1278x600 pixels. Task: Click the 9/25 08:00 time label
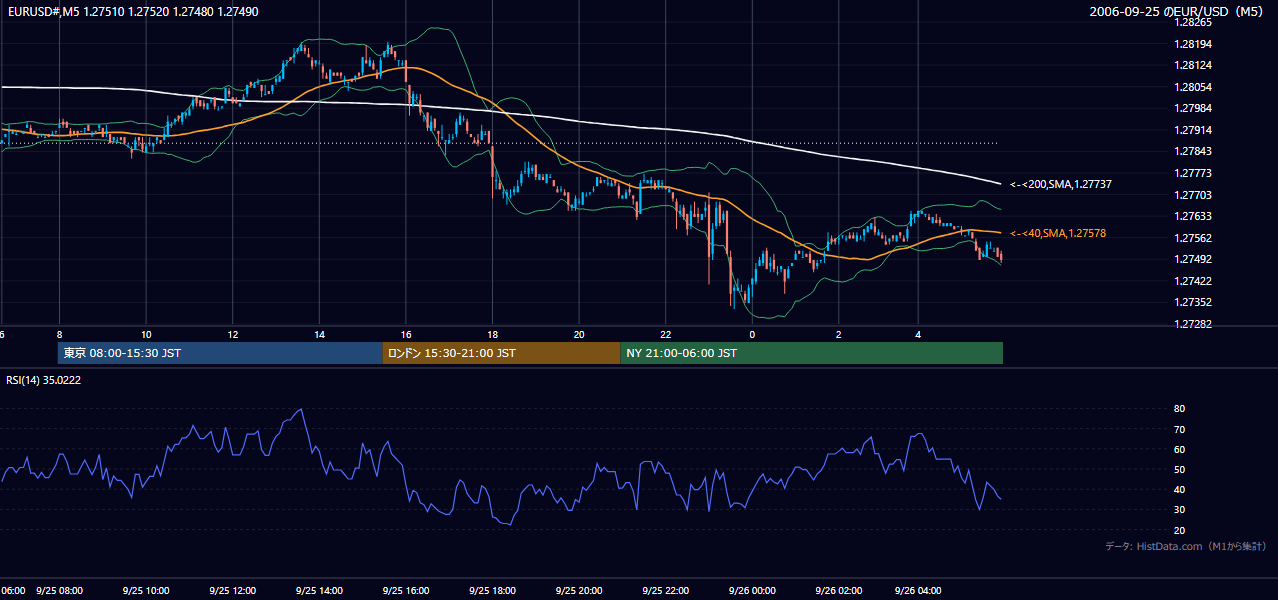[x=60, y=590]
